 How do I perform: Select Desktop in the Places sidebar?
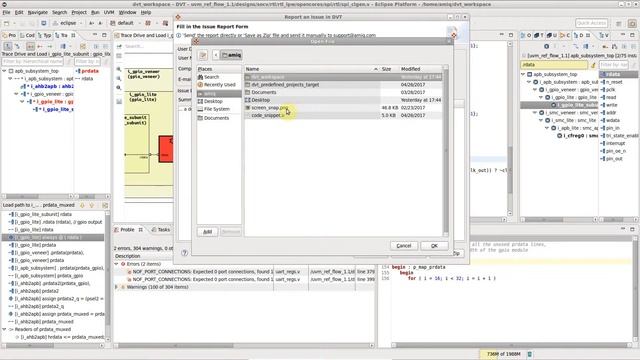pos(213,101)
